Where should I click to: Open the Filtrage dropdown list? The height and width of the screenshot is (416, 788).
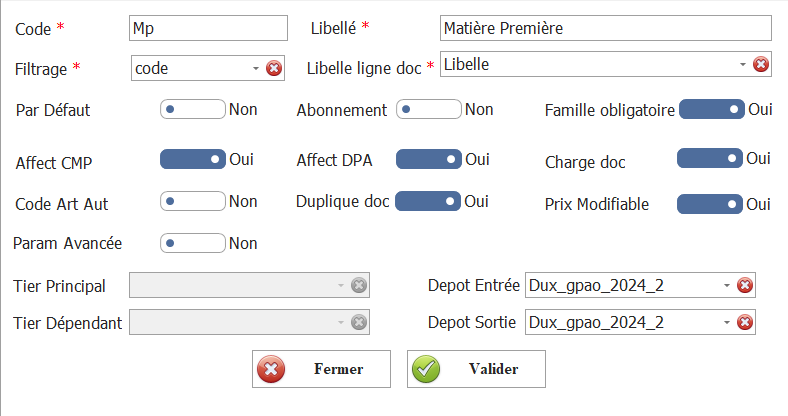[256, 68]
